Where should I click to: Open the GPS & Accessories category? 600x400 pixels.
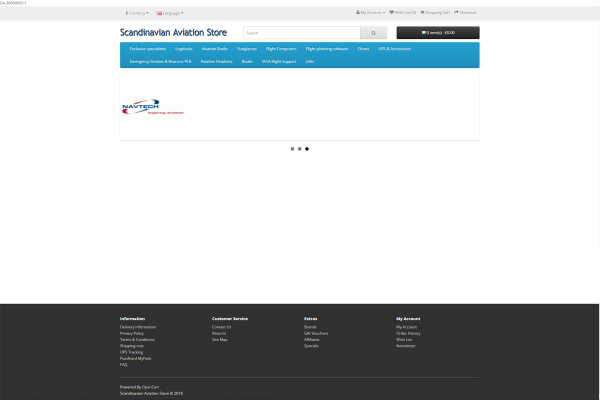pyautogui.click(x=395, y=49)
